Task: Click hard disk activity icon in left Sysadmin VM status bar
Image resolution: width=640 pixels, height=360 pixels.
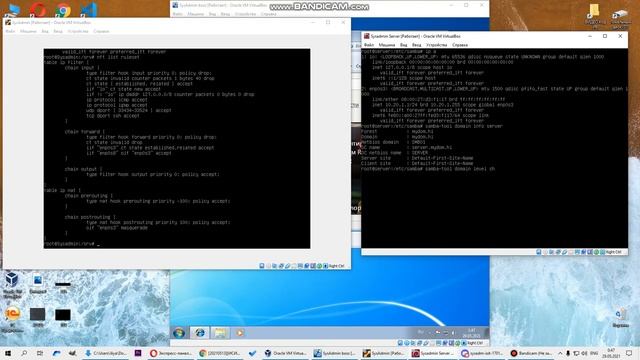Action: [262, 266]
